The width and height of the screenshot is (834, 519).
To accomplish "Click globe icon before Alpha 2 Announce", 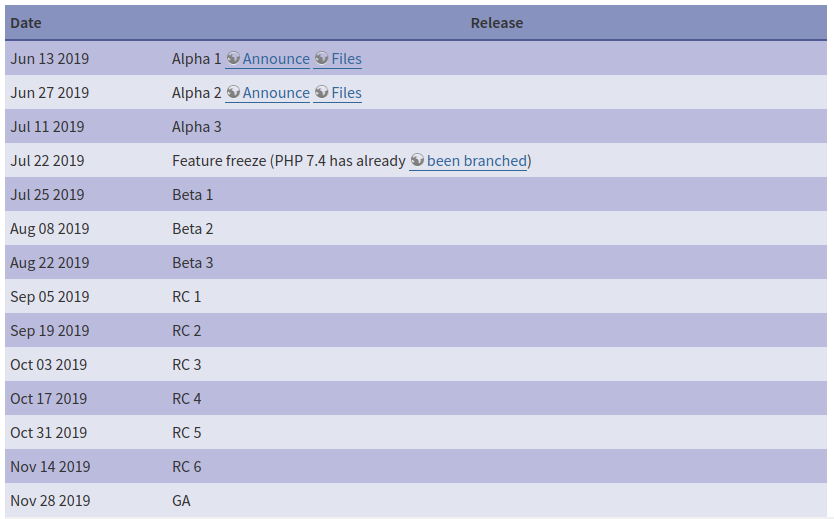I will pyautogui.click(x=233, y=93).
